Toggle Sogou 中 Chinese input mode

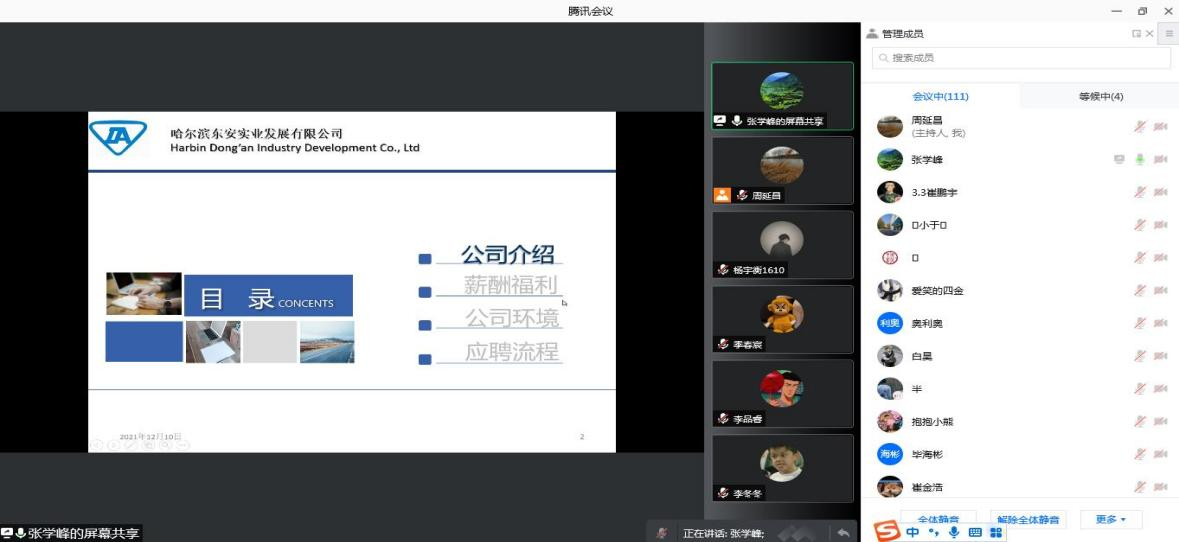pyautogui.click(x=912, y=533)
